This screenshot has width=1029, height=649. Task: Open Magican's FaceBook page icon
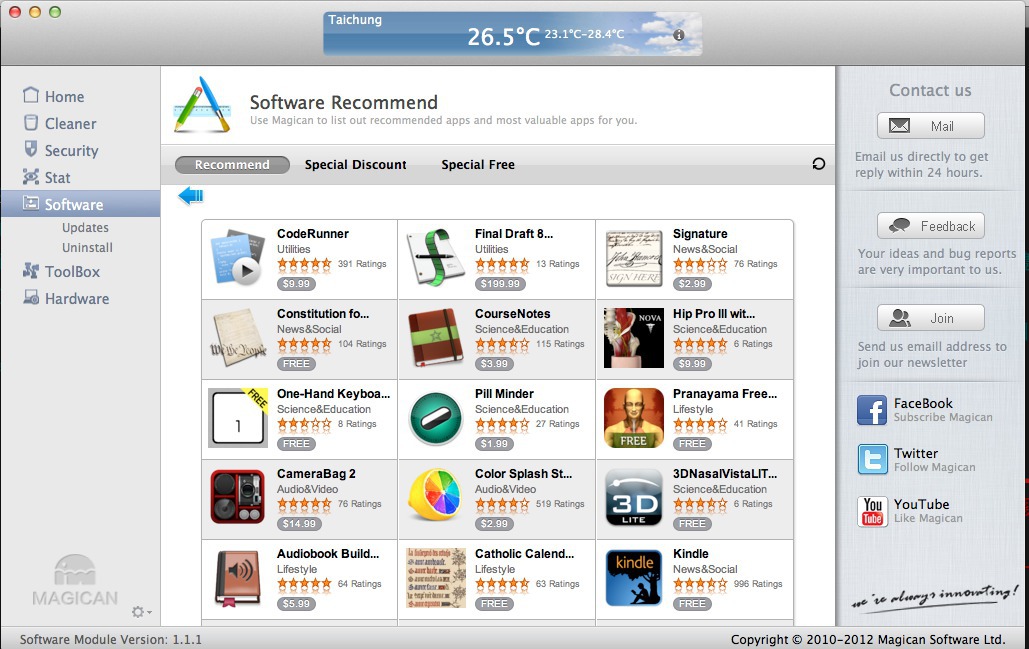tap(872, 410)
